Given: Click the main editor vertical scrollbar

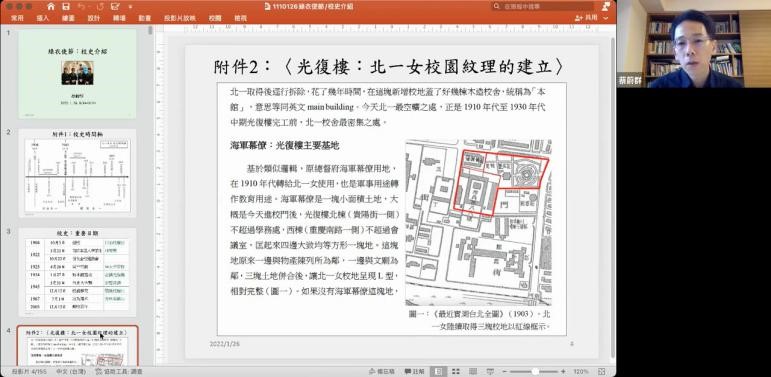Looking at the screenshot, I should tap(612, 197).
